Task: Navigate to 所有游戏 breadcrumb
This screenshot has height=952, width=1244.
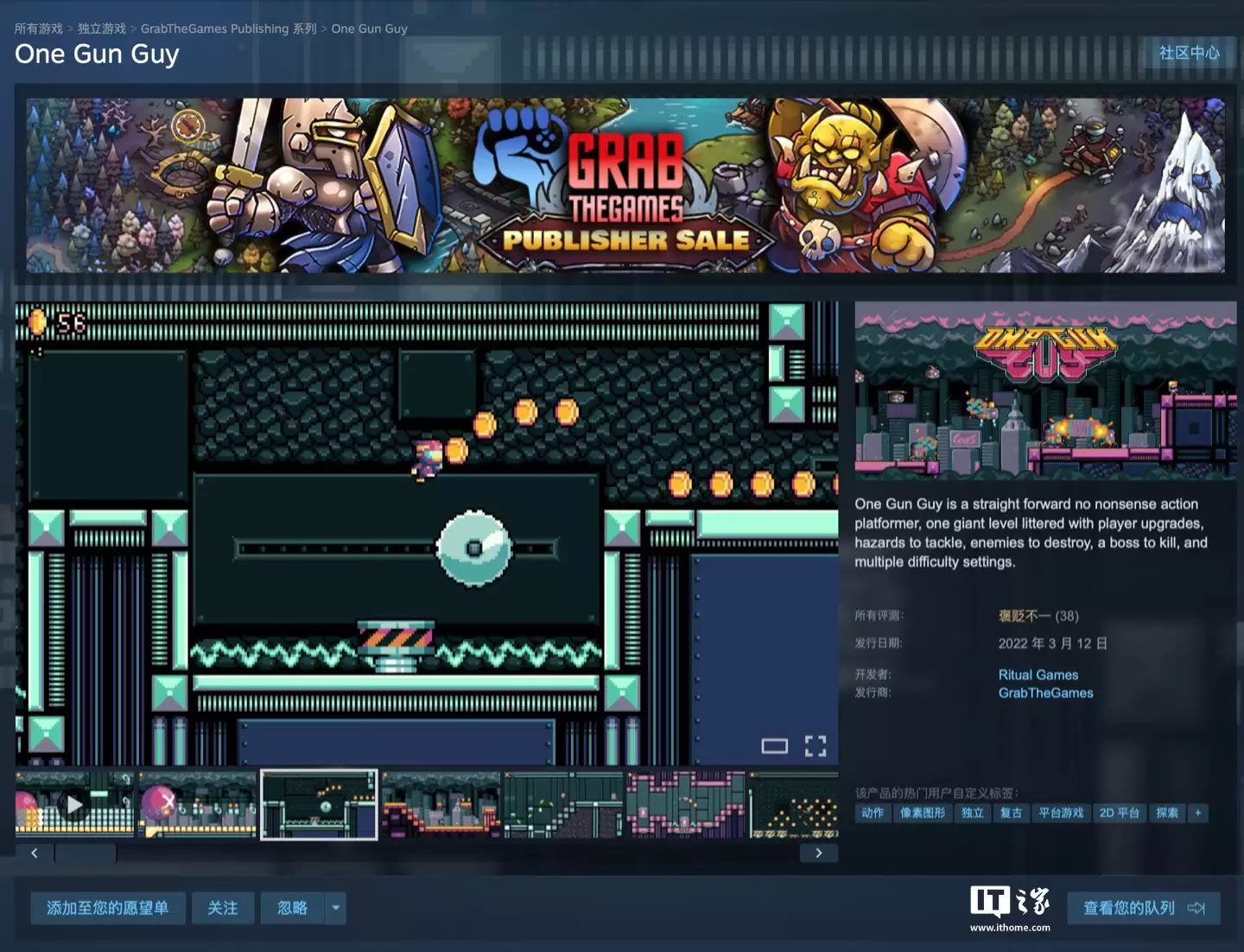Action: pyautogui.click(x=36, y=28)
